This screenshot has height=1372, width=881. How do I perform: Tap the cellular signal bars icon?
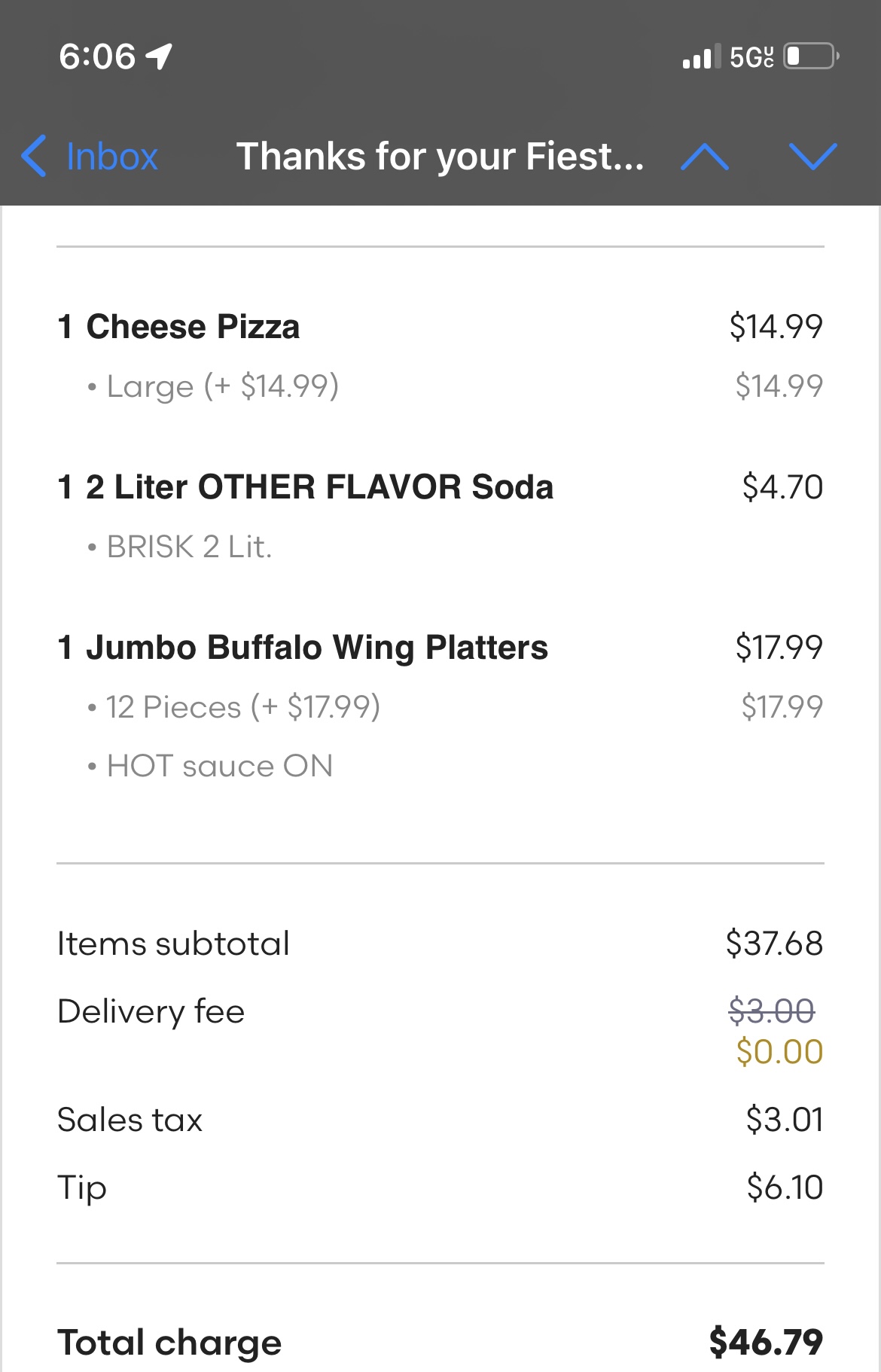[697, 56]
